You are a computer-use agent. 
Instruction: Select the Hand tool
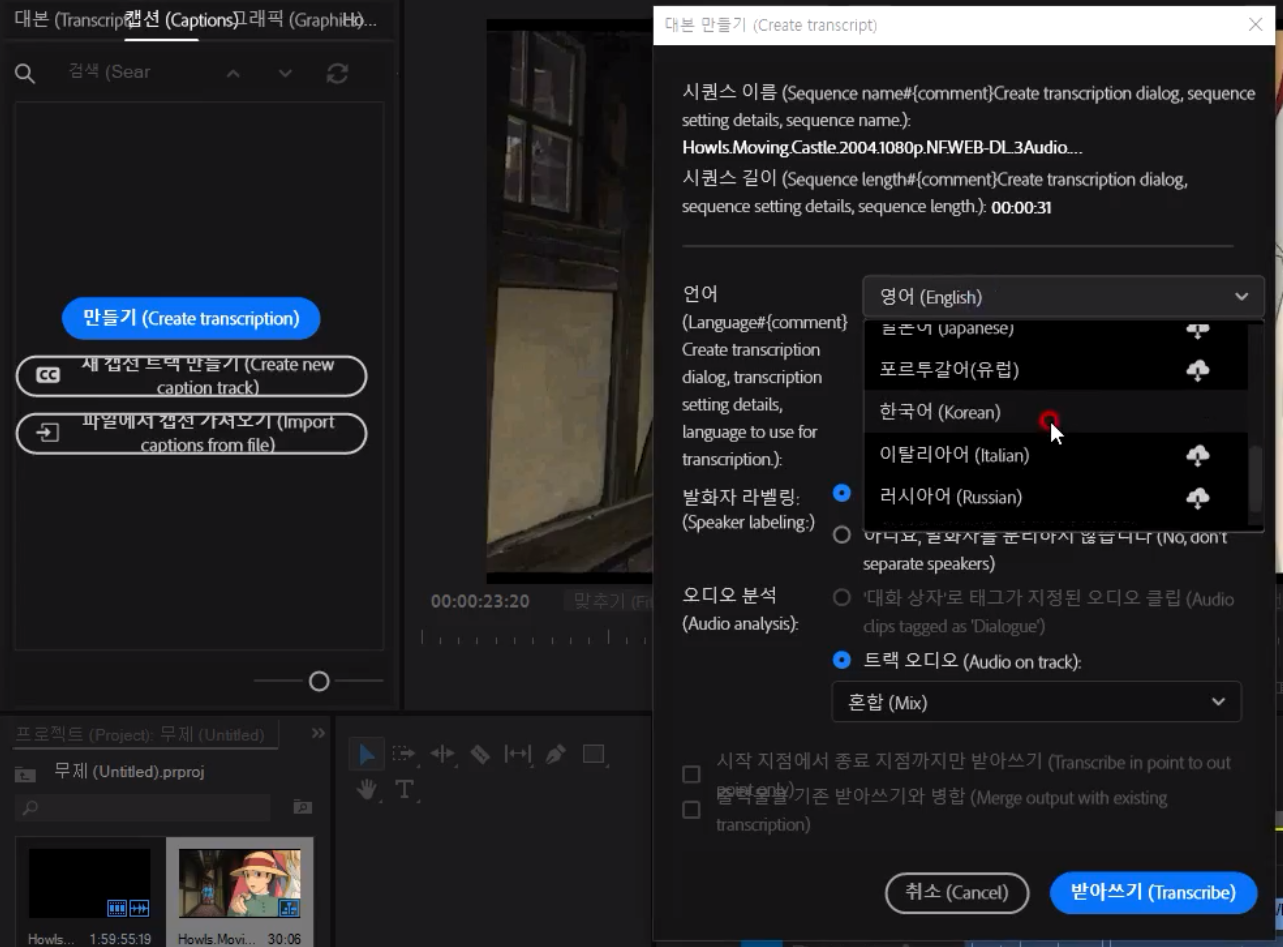tap(367, 790)
